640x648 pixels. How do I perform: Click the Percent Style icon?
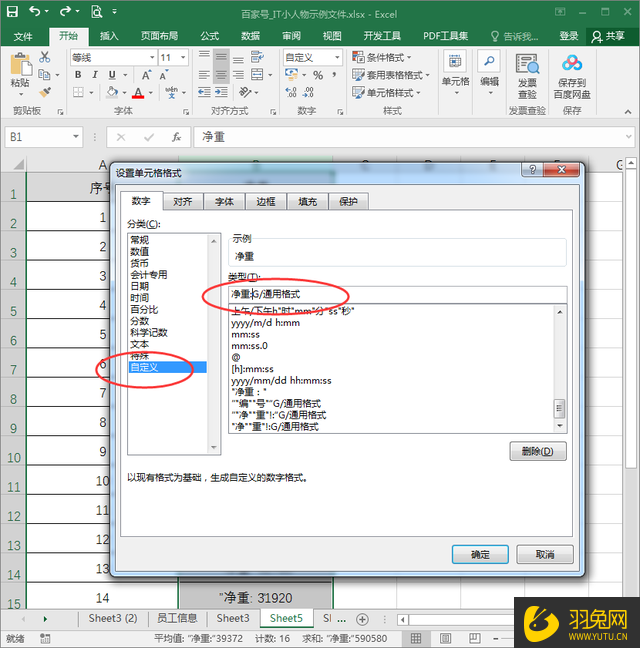click(x=318, y=75)
